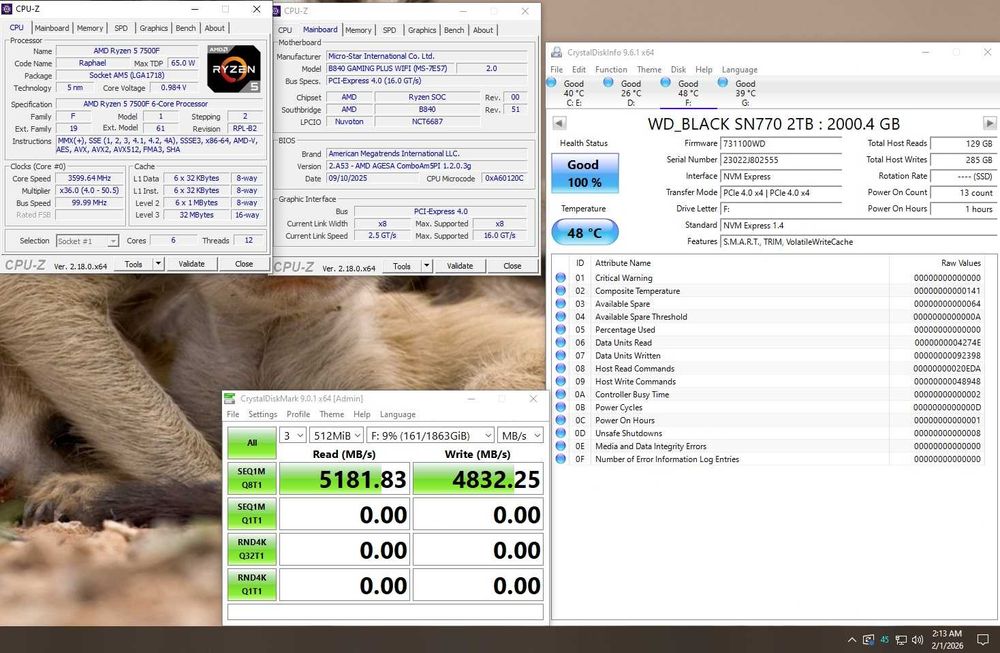Image resolution: width=1000 pixels, height=653 pixels.
Task: Open Tools dropdown arrow in CPU window
Action: 158,264
